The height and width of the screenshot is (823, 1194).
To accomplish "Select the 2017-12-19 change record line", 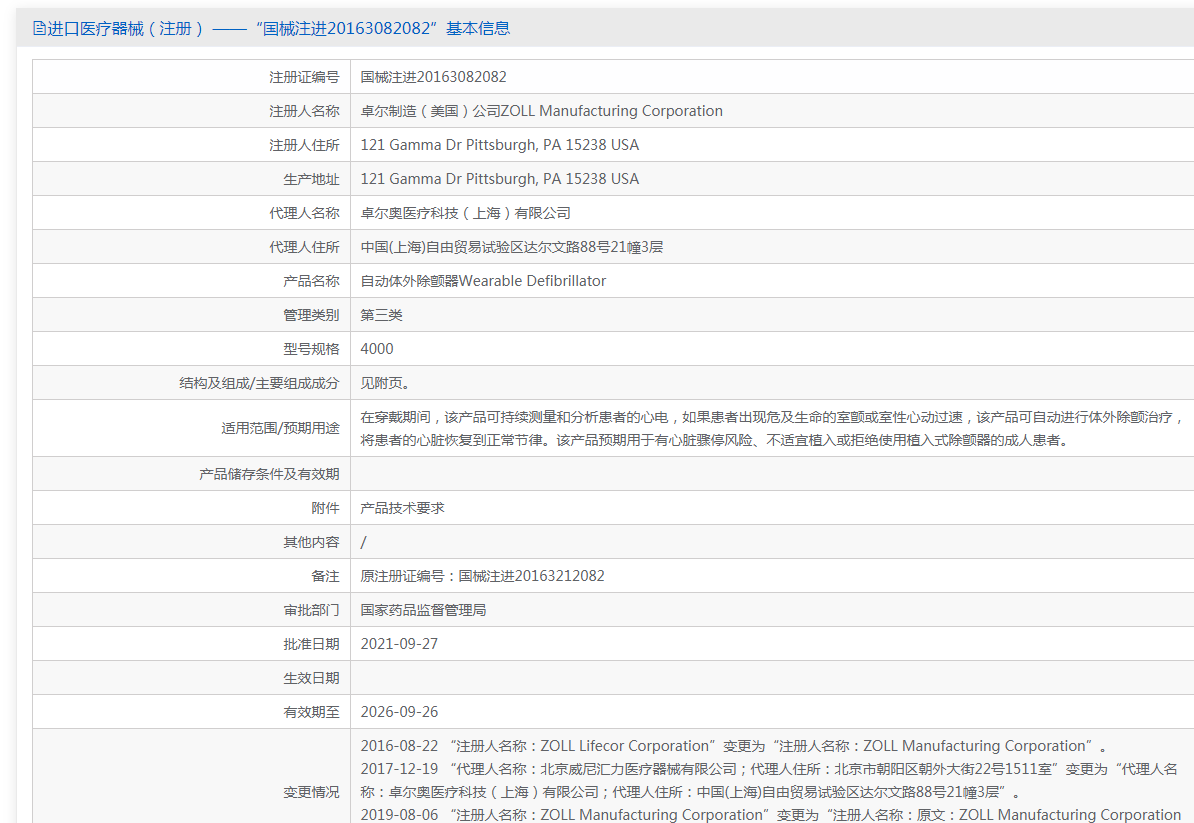I will 769,780.
